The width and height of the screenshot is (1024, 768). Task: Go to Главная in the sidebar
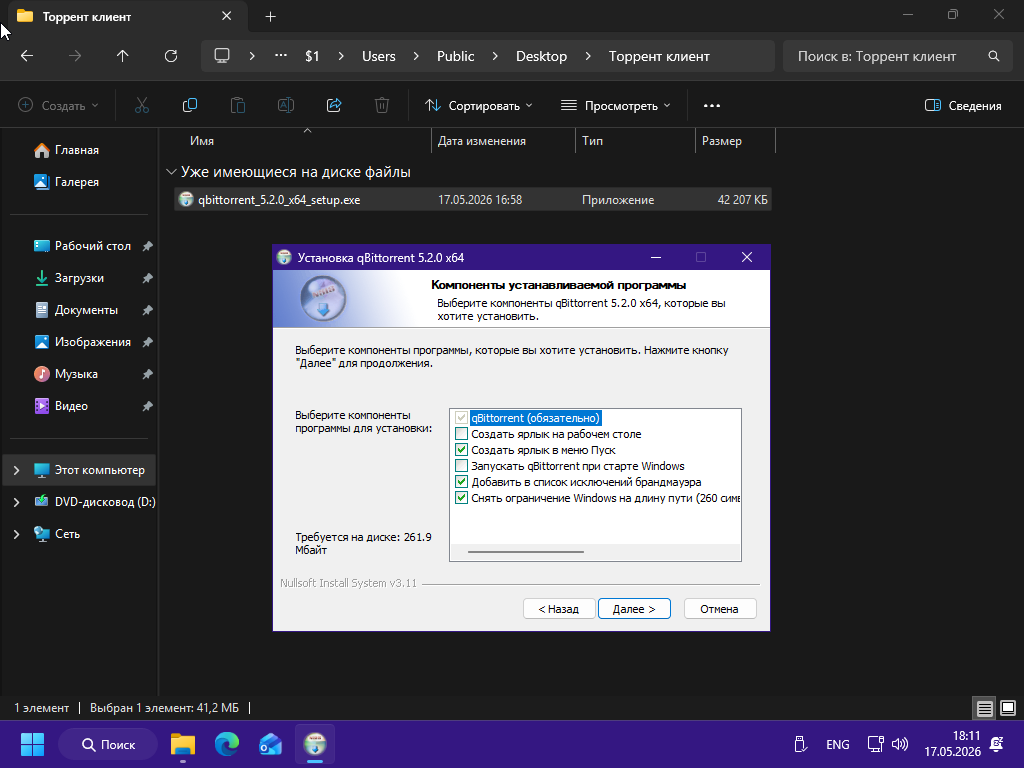tap(76, 150)
